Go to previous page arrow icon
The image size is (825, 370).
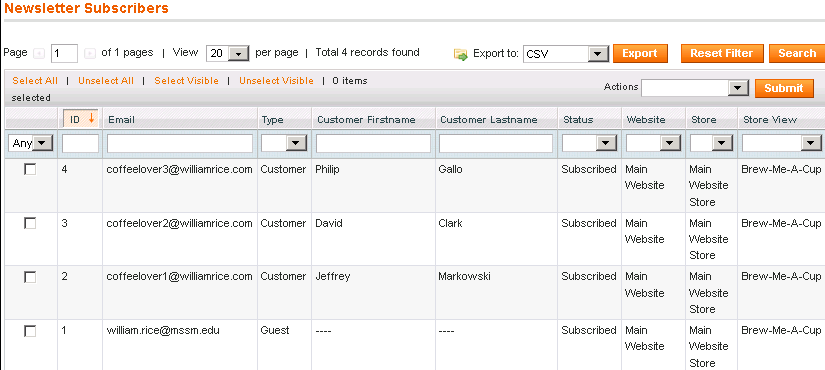coord(39,53)
